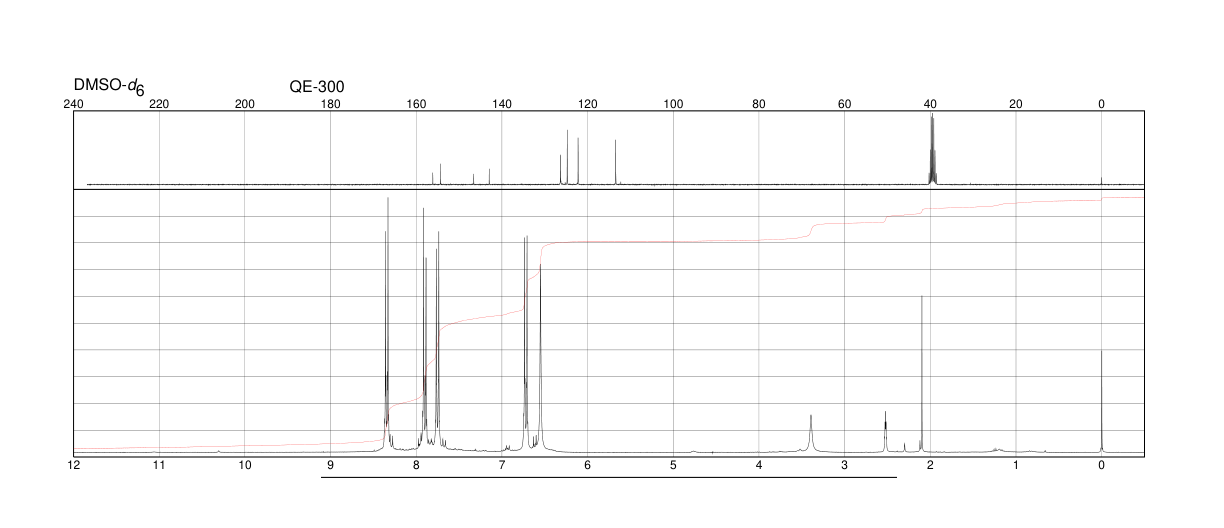
Task: Click the 1 ppm label on the proton axis
Action: (x=1016, y=466)
